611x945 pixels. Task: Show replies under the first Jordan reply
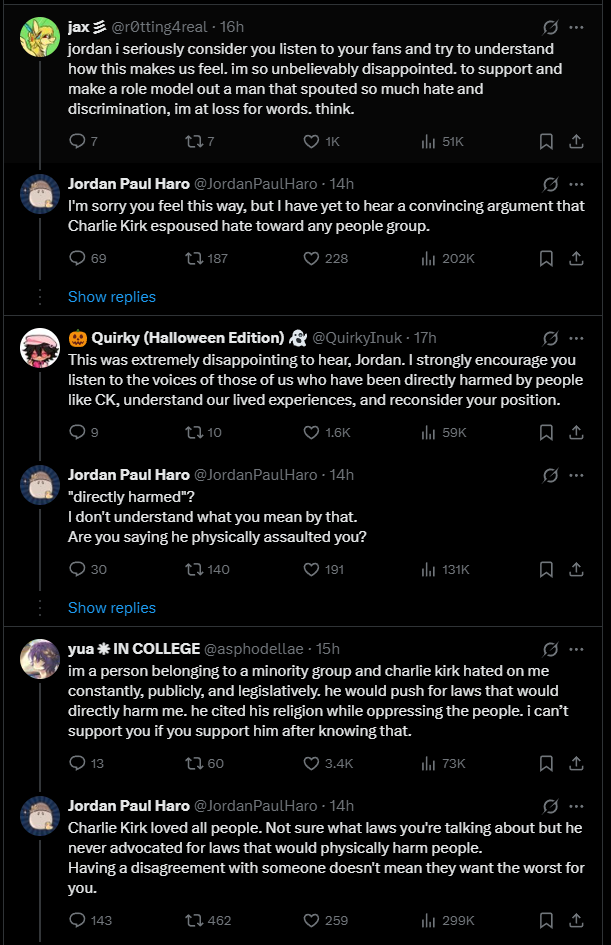point(111,297)
